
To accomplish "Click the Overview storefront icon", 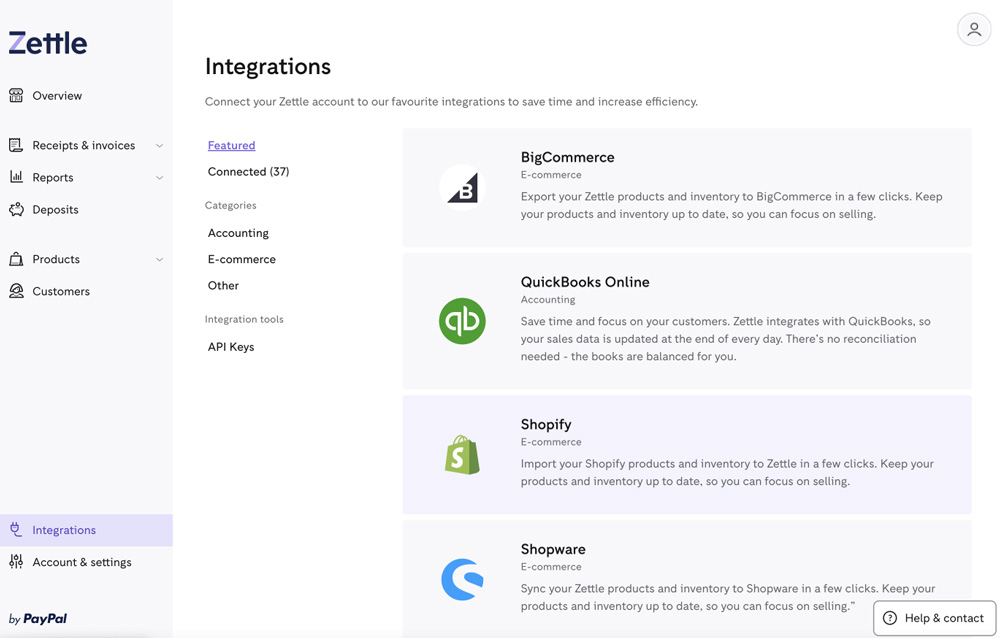I will point(16,96).
